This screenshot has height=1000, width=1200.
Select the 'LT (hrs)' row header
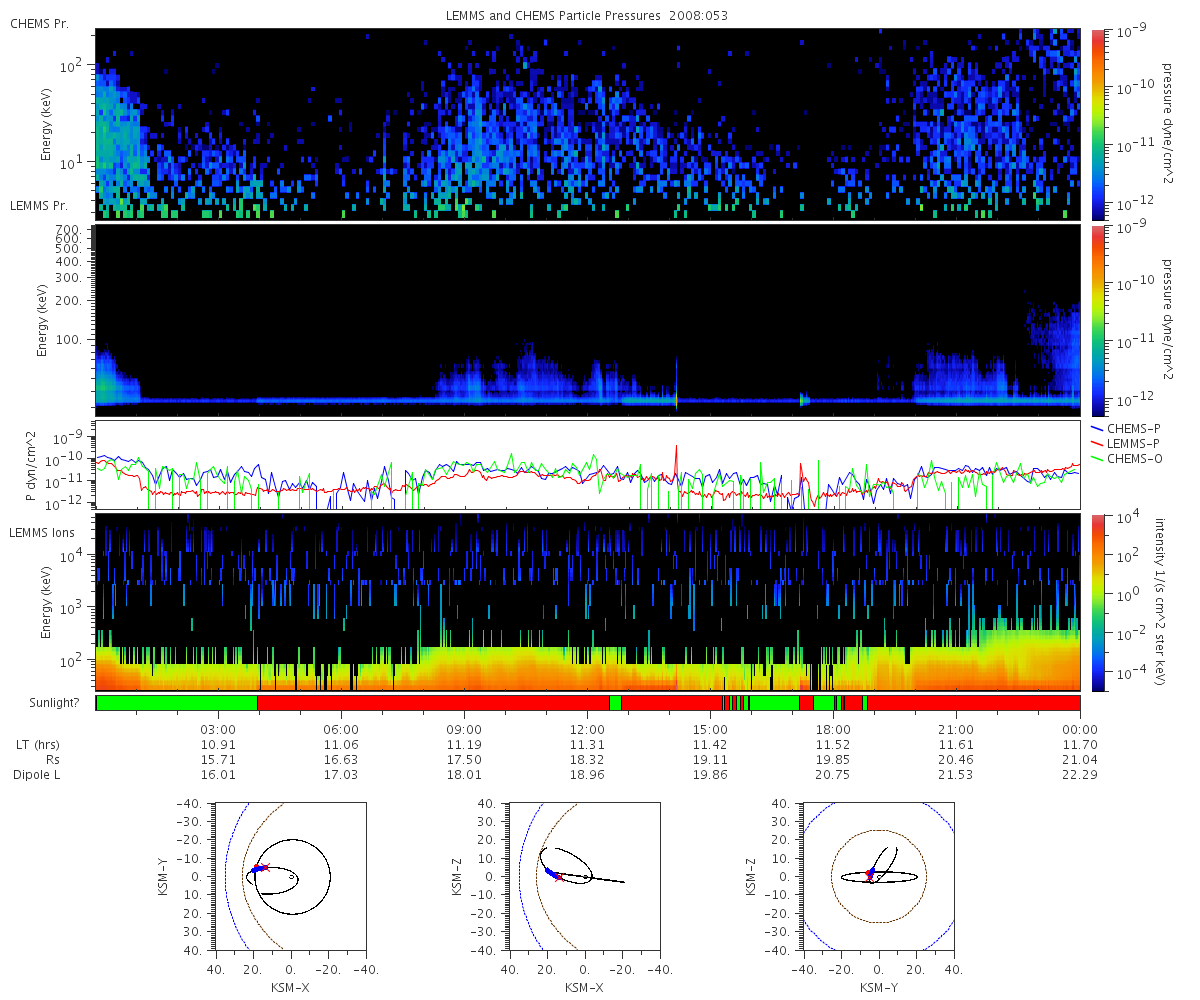[39, 745]
